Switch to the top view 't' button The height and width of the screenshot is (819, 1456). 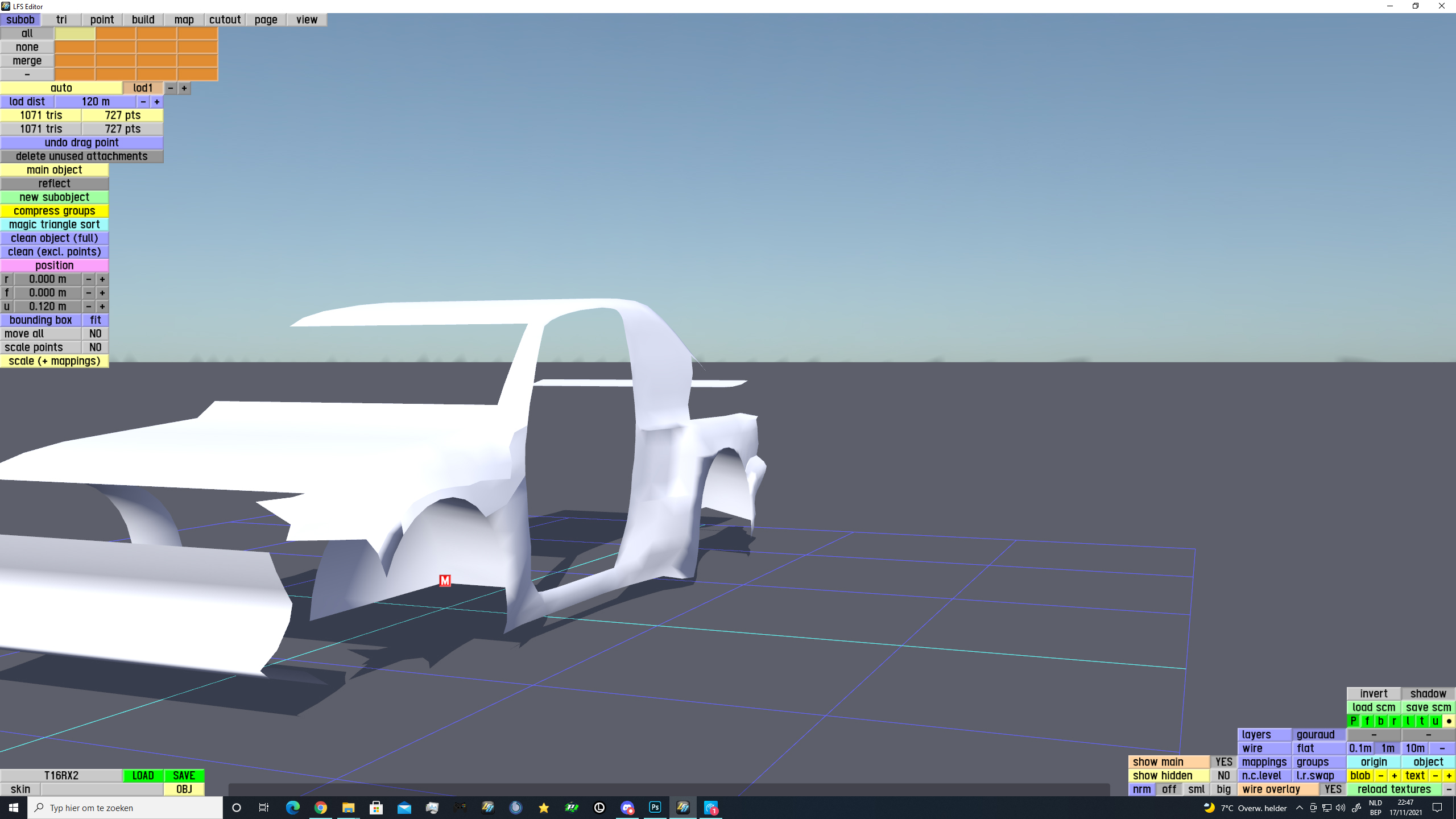pyautogui.click(x=1421, y=721)
